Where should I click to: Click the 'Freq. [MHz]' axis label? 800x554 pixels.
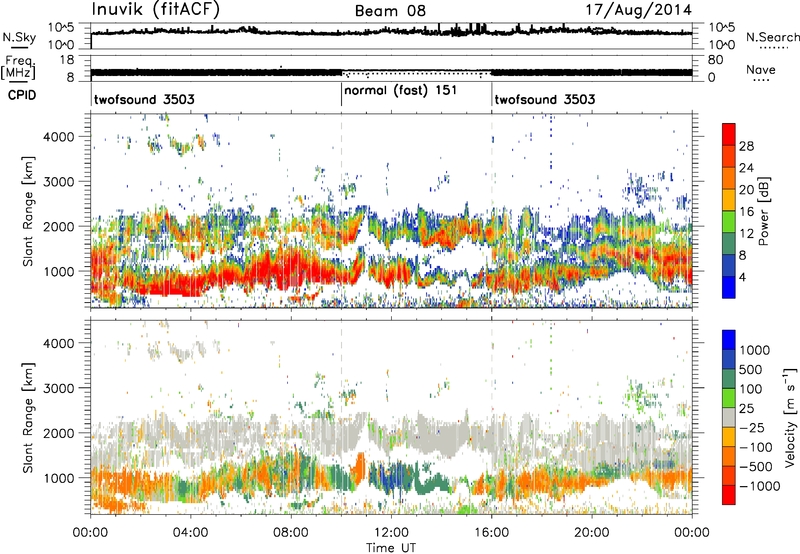coord(19,68)
